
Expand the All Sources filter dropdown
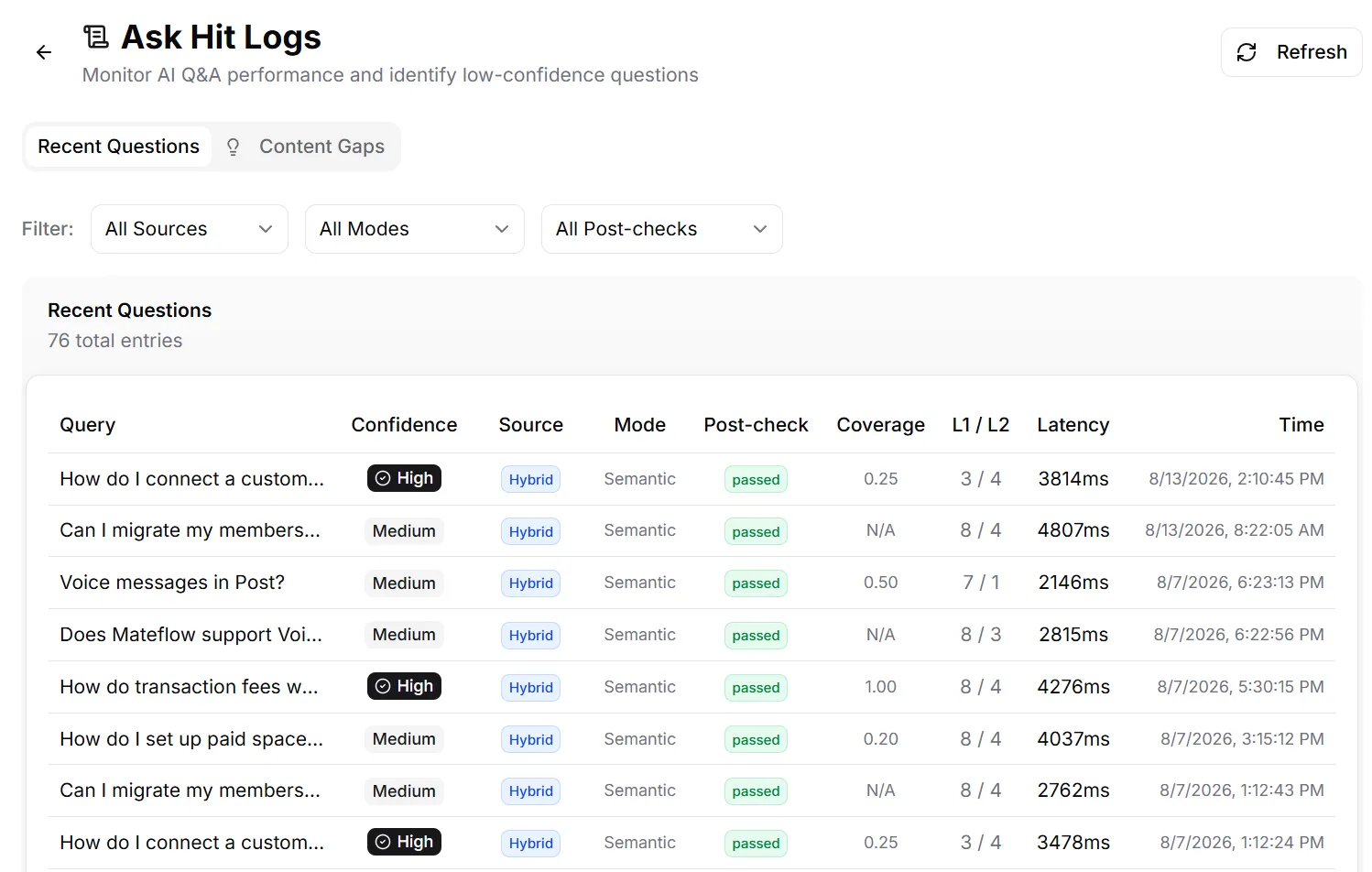[190, 229]
